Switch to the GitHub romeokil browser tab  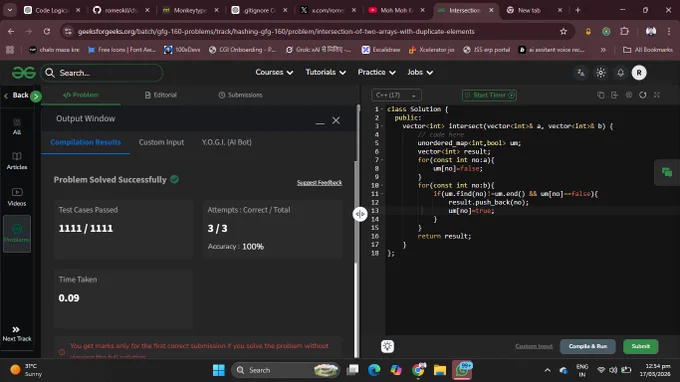(x=121, y=10)
